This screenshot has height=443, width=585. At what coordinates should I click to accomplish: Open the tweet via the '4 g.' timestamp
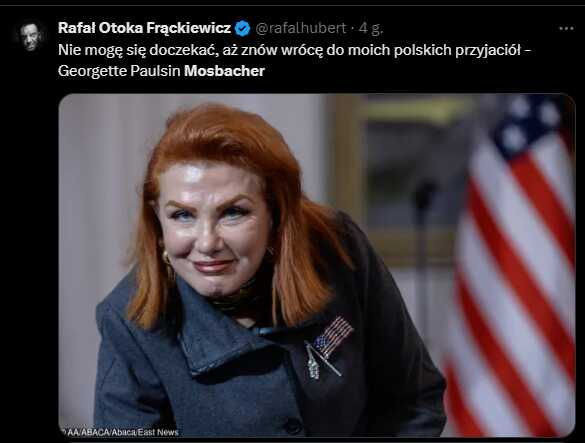371,28
